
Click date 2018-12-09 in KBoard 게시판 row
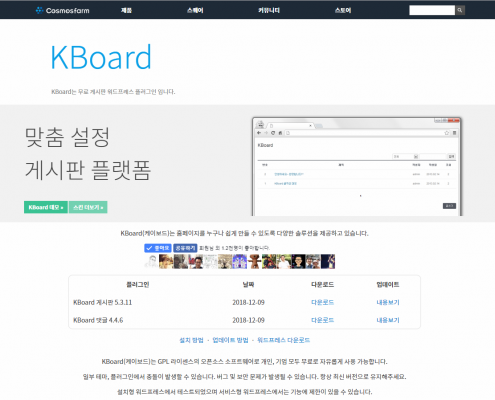pos(248,302)
